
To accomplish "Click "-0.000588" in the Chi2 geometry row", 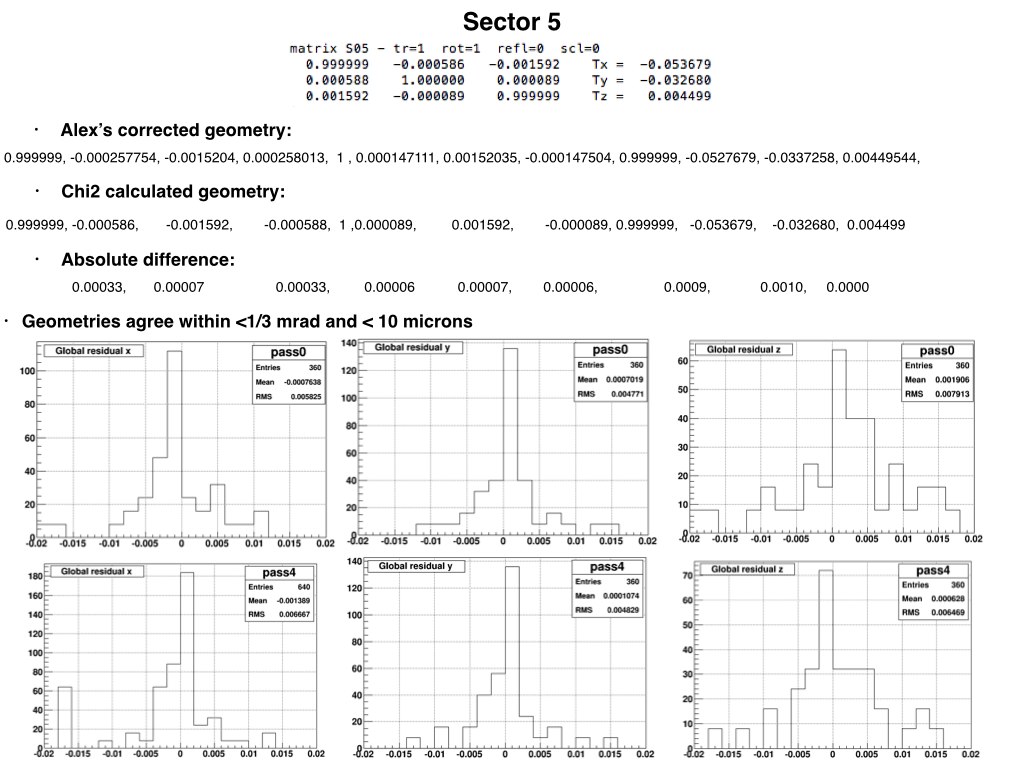I will (296, 225).
